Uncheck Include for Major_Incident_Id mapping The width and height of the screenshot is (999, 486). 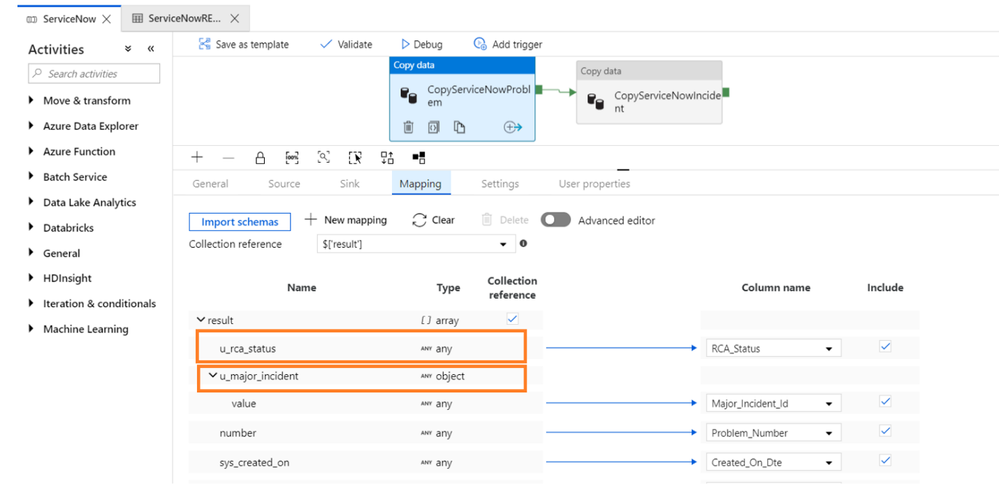(885, 401)
